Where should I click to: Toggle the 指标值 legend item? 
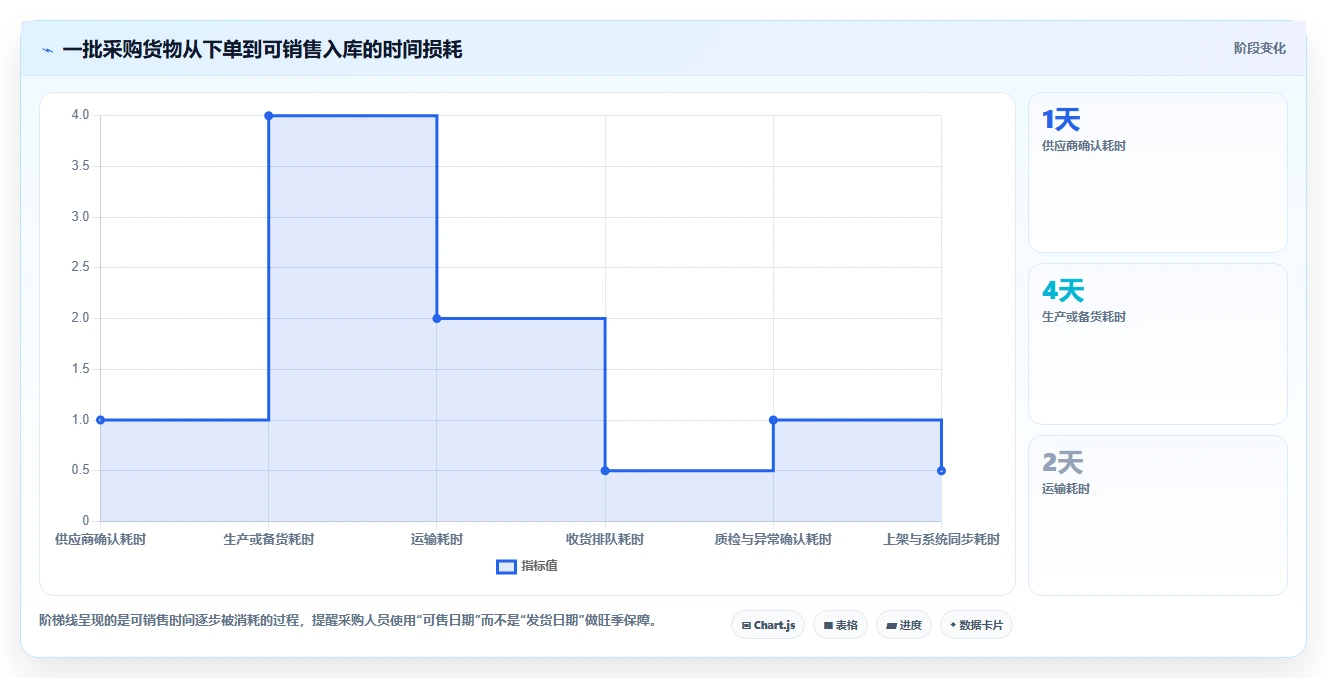click(x=527, y=566)
